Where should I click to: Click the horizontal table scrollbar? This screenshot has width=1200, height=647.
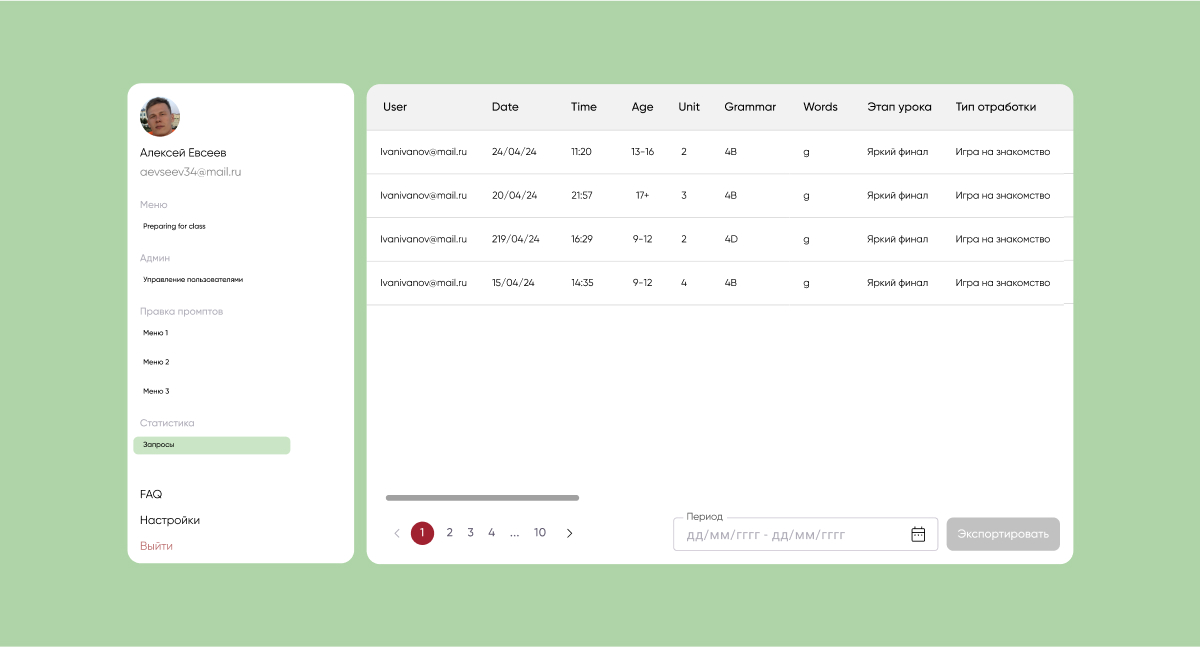click(x=482, y=497)
